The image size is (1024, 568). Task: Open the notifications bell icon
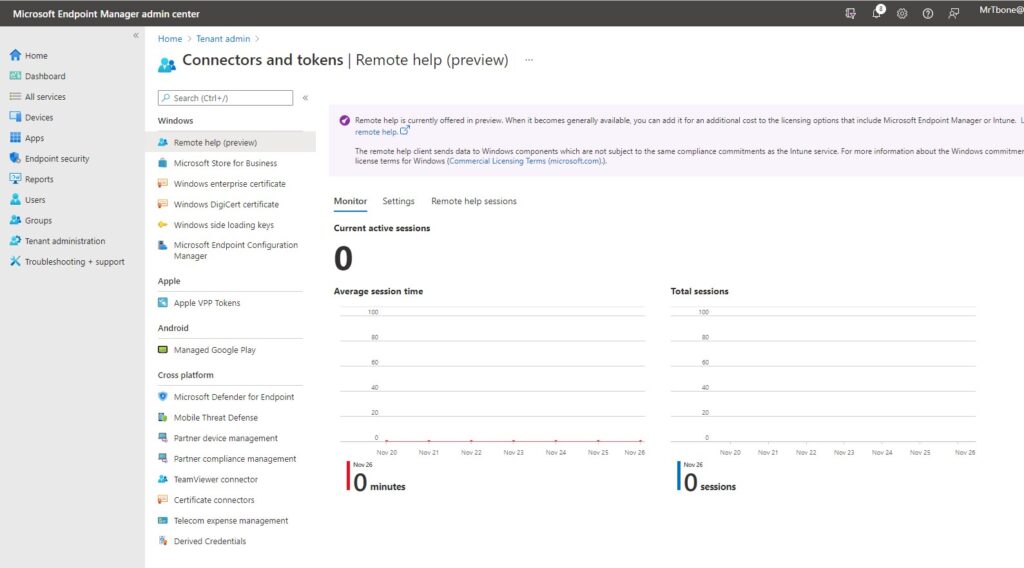point(877,12)
